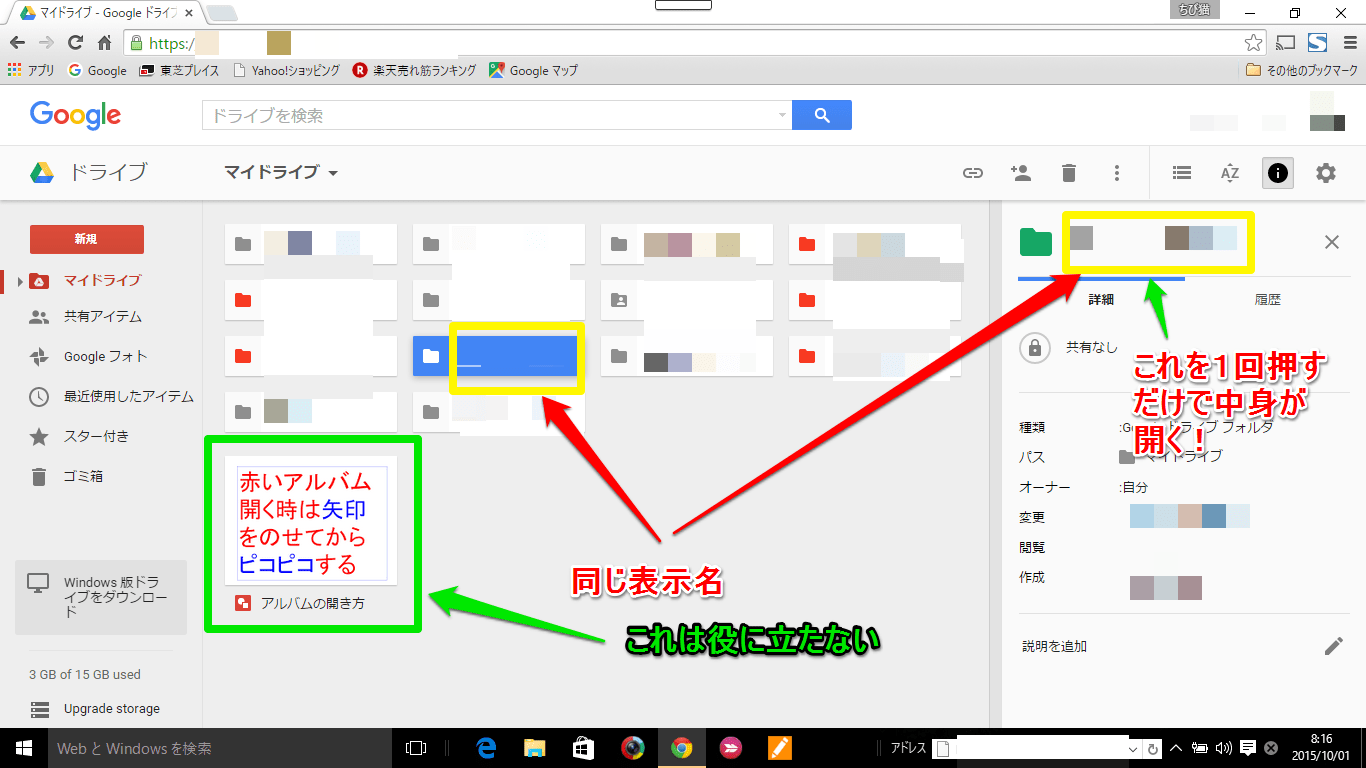Screen dimensions: 1366x768
Task: Open アルバムの開き方 file thumbnail
Action: (311, 521)
